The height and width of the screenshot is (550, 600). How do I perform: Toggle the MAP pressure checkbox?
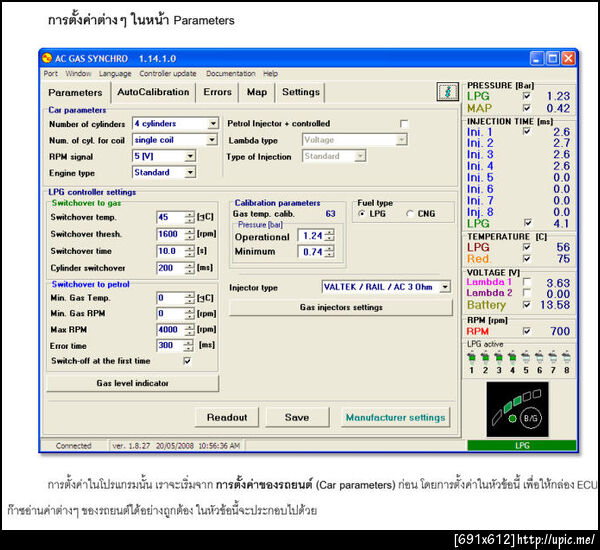[527, 108]
